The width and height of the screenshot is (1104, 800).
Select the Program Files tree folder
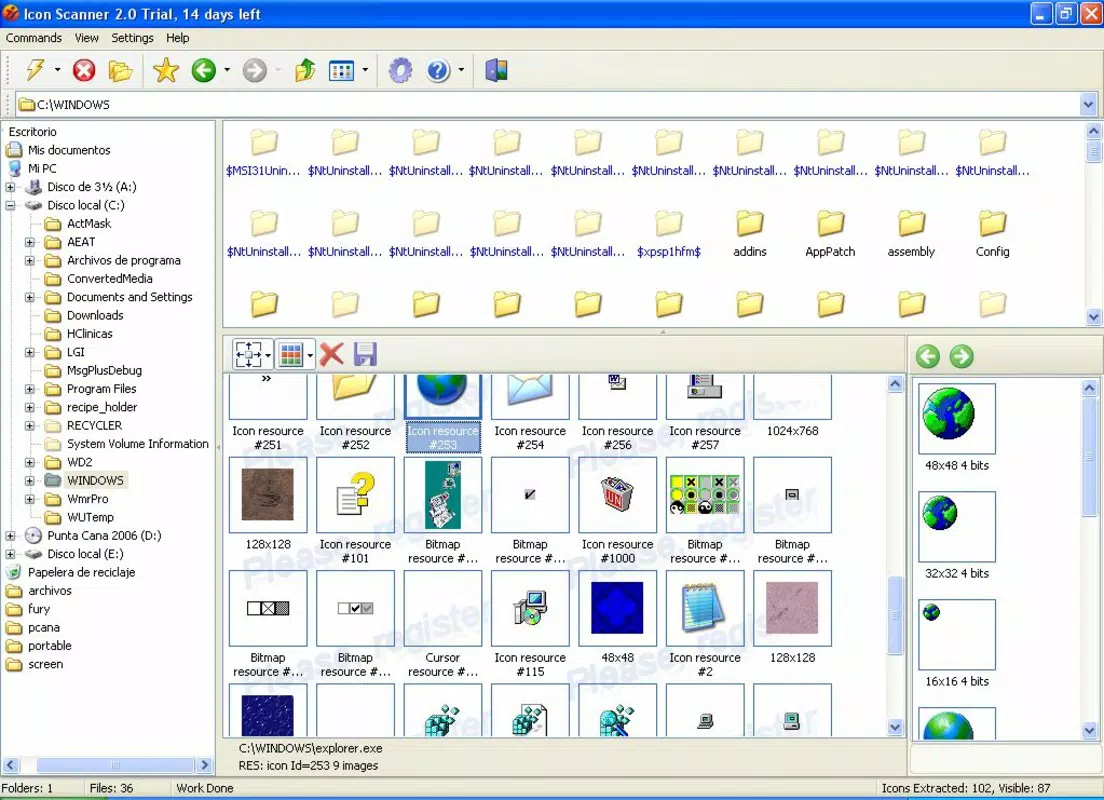click(x=101, y=389)
